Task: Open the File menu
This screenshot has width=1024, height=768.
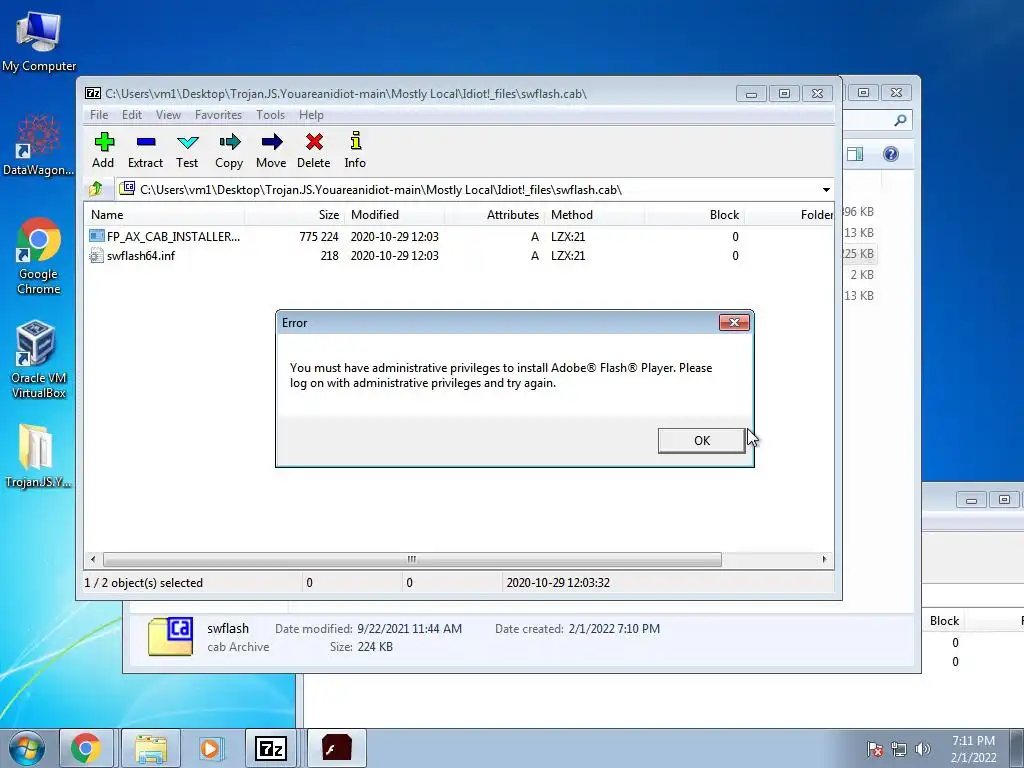Action: click(x=99, y=115)
